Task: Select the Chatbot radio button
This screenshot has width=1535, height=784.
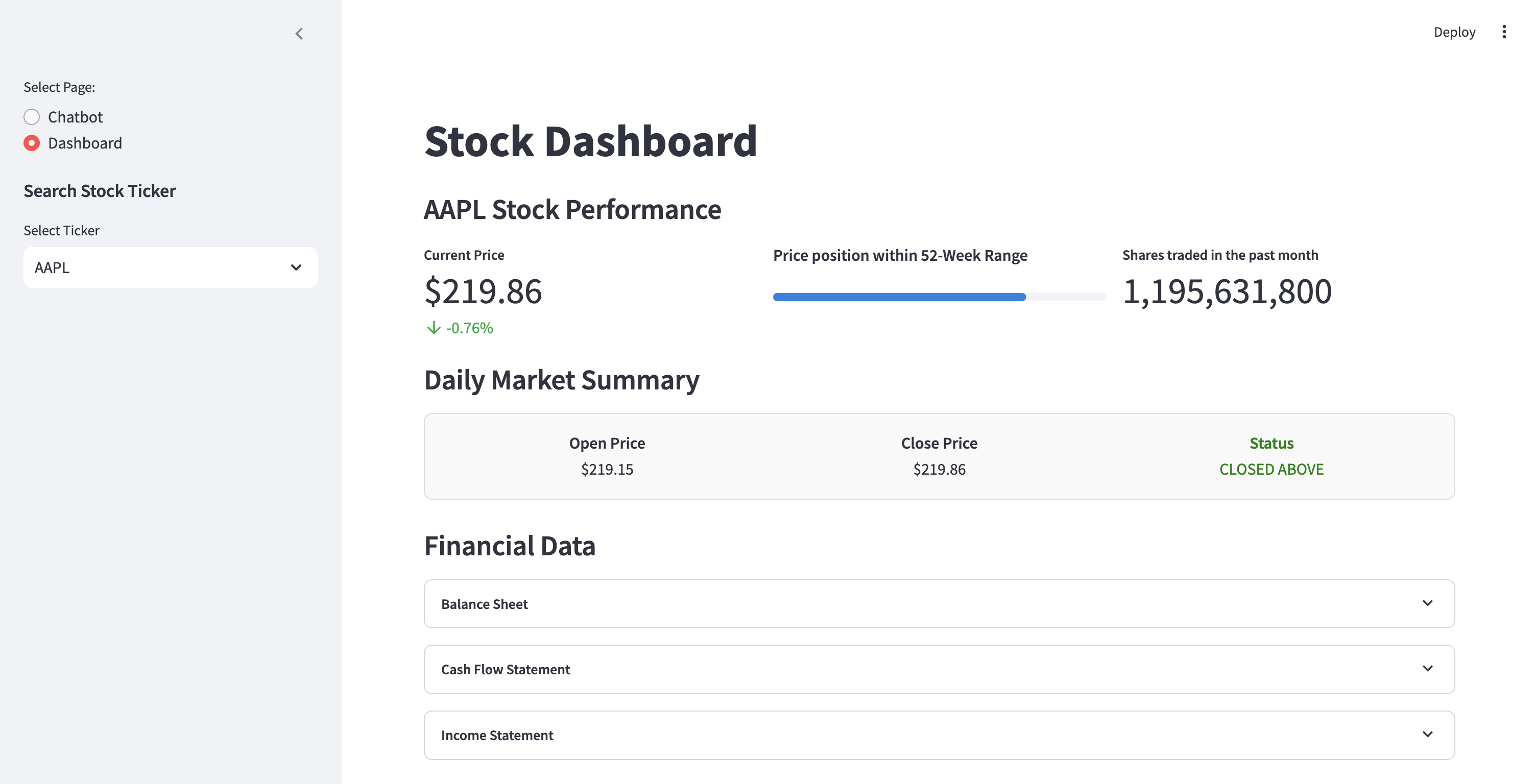Action: point(32,117)
